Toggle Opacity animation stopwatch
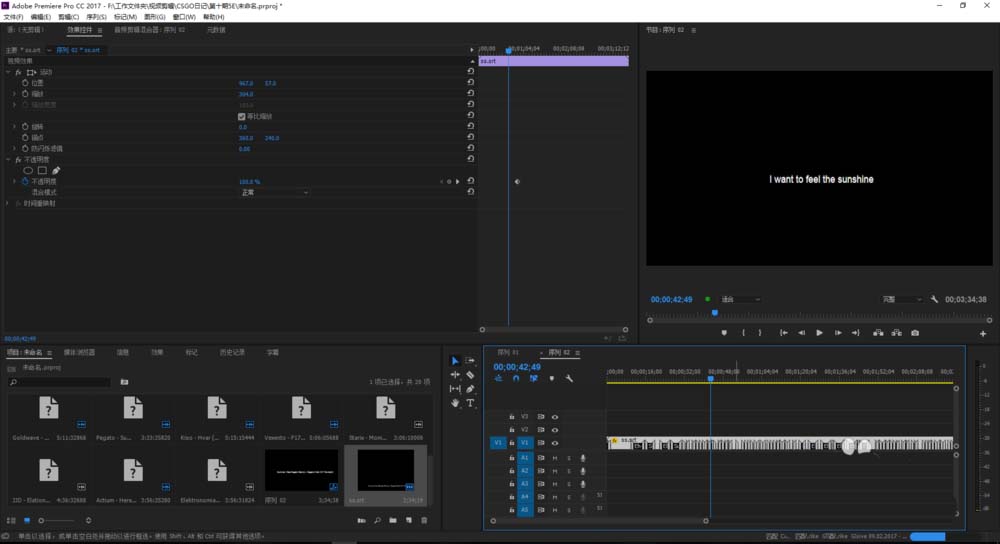 pos(25,181)
